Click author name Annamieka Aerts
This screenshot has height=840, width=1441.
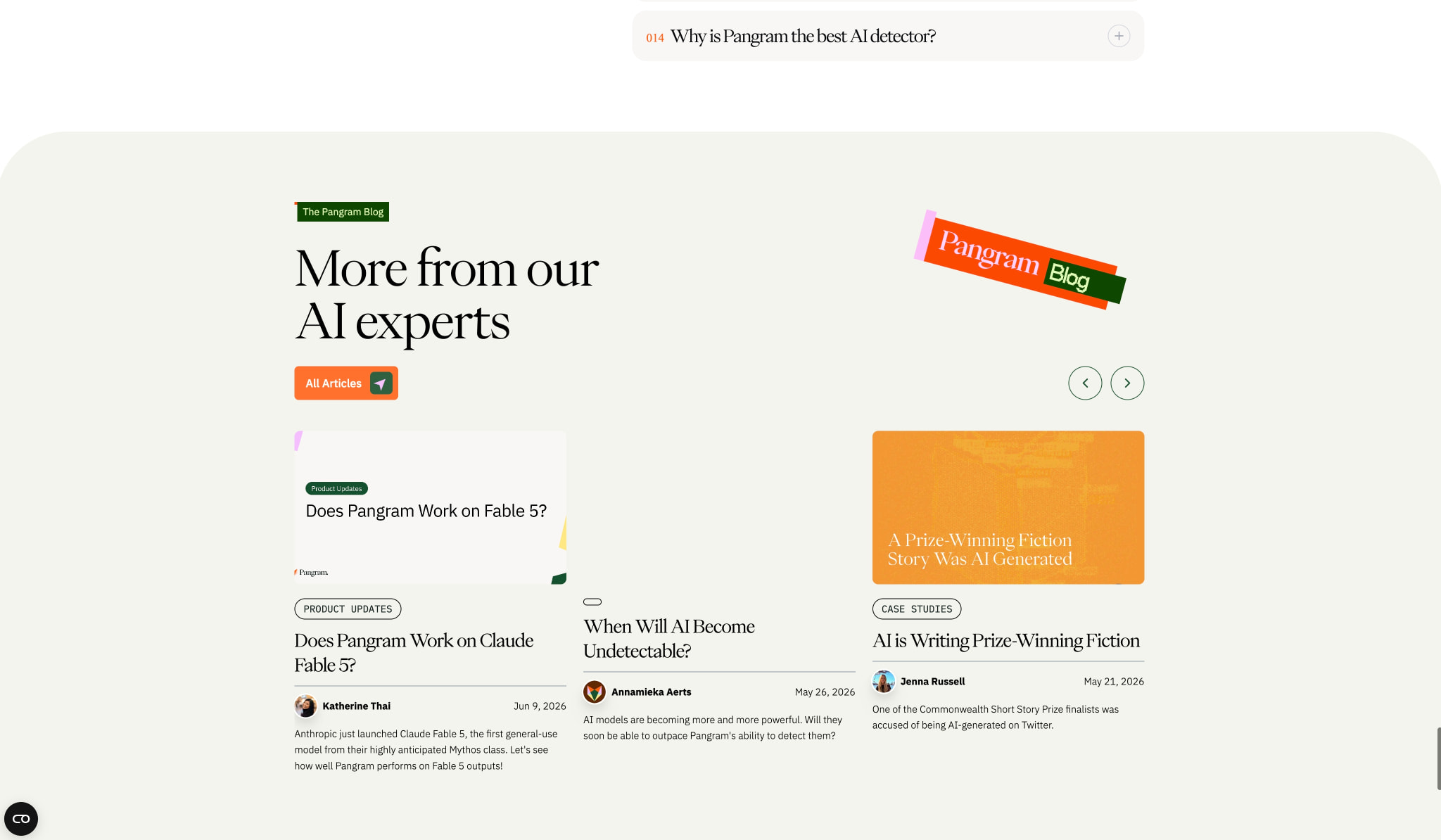click(x=652, y=692)
